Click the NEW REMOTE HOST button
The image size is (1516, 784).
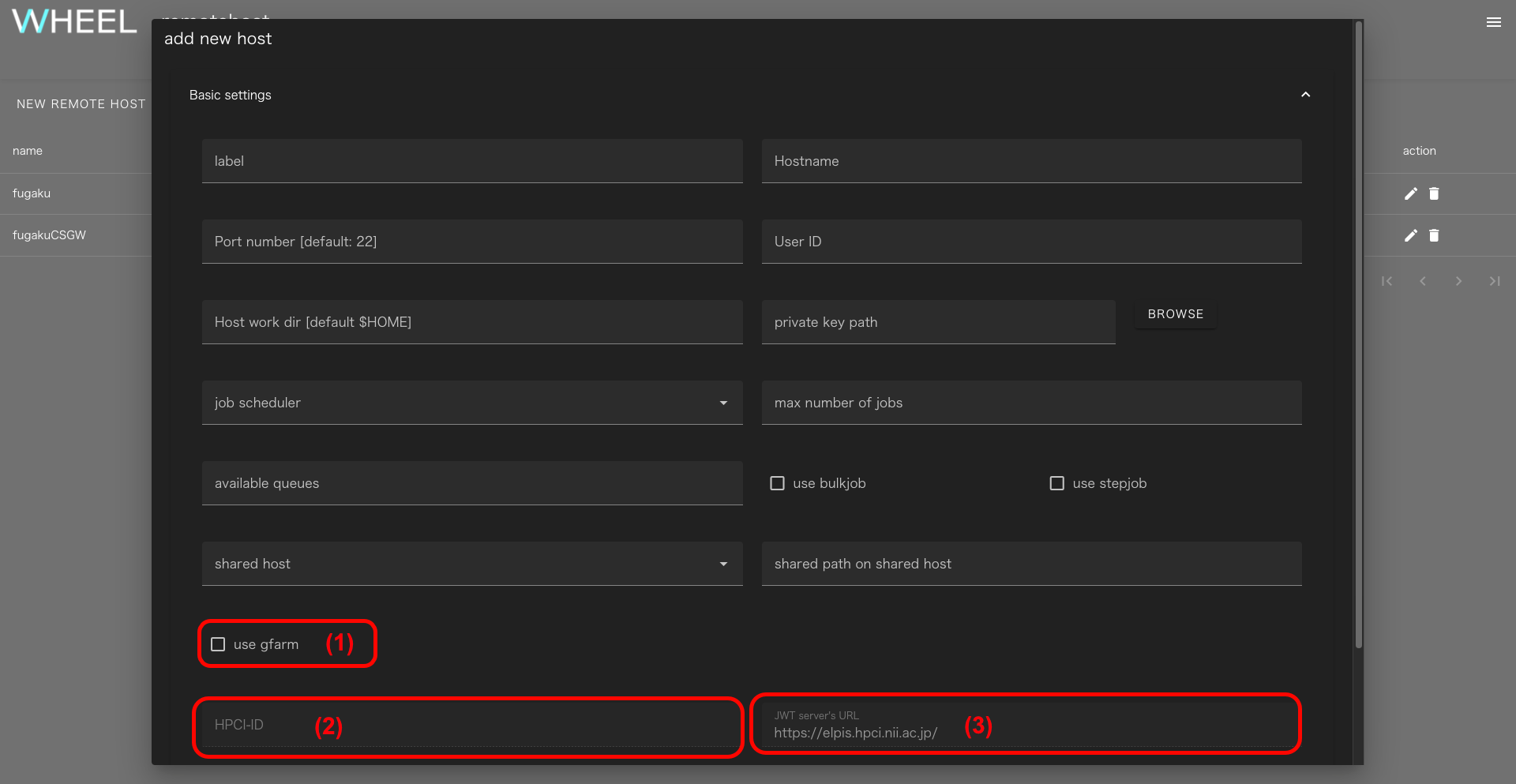tap(81, 104)
